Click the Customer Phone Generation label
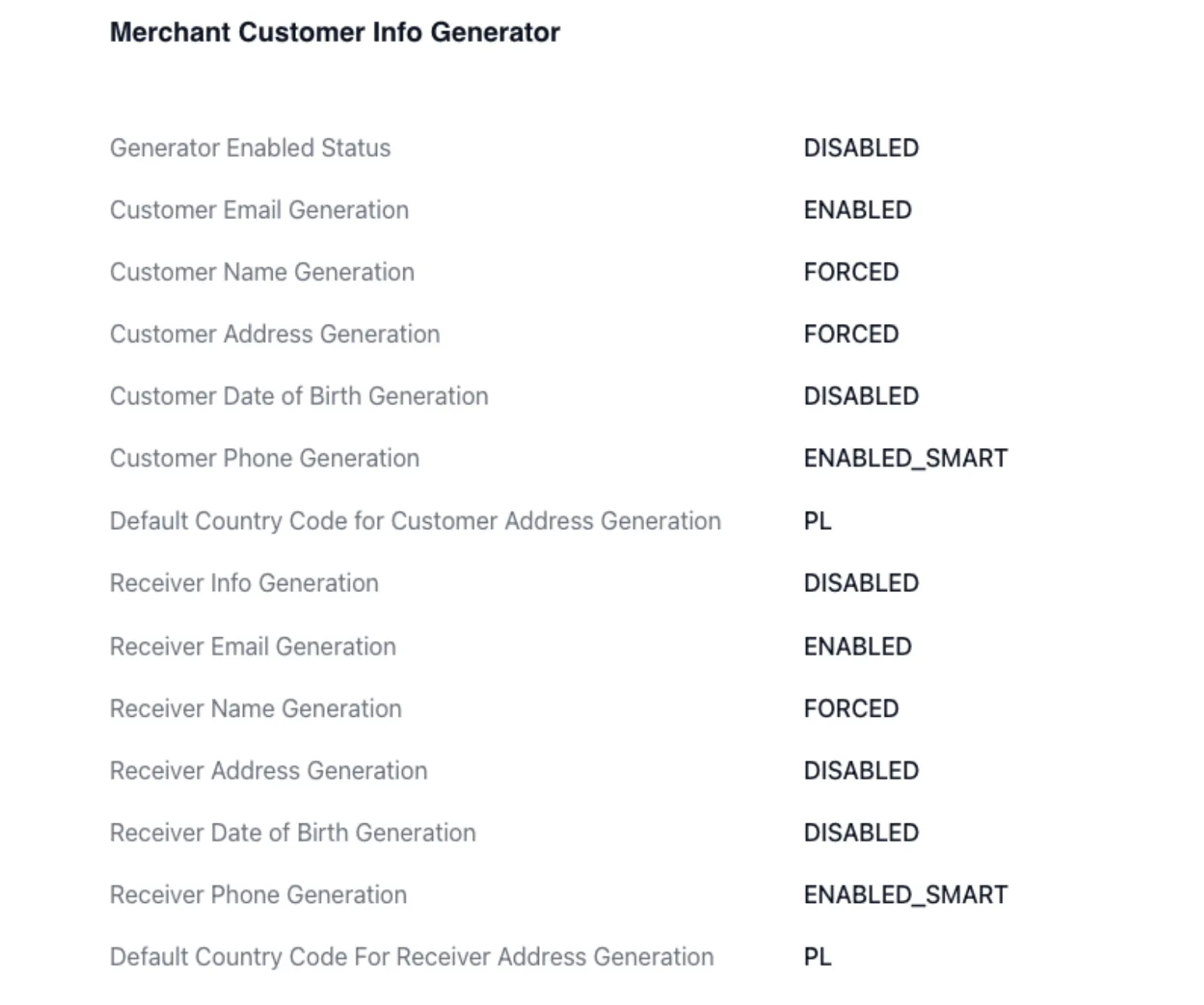 [264, 458]
